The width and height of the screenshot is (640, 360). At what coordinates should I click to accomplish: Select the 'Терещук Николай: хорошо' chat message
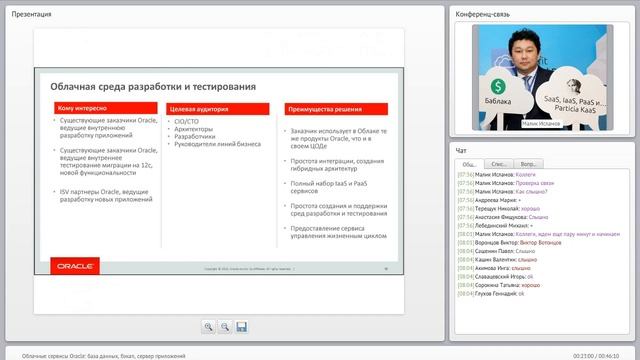pos(499,209)
